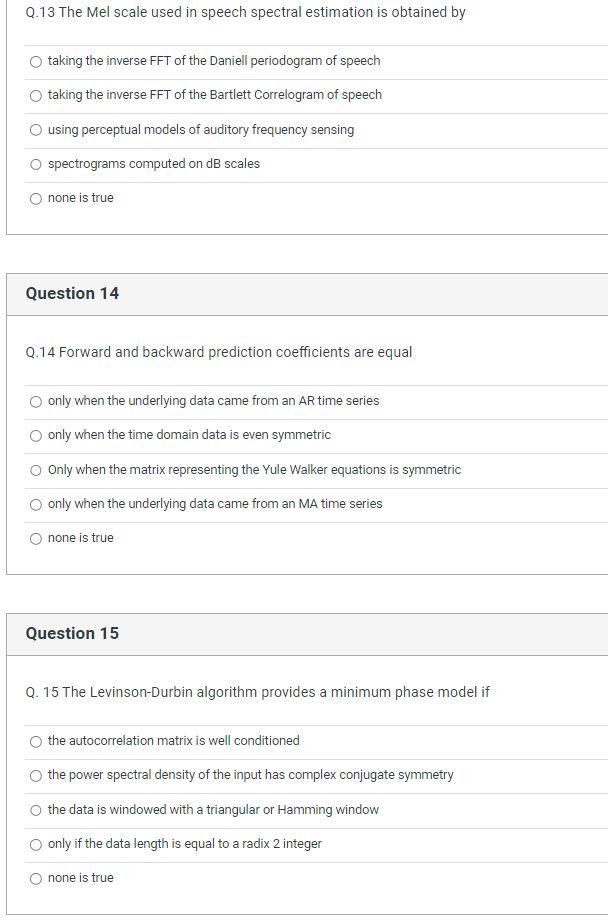Choose 'only when the underlying data came from AR time series'
Viewport: 608px width, 924px height.
(37, 401)
